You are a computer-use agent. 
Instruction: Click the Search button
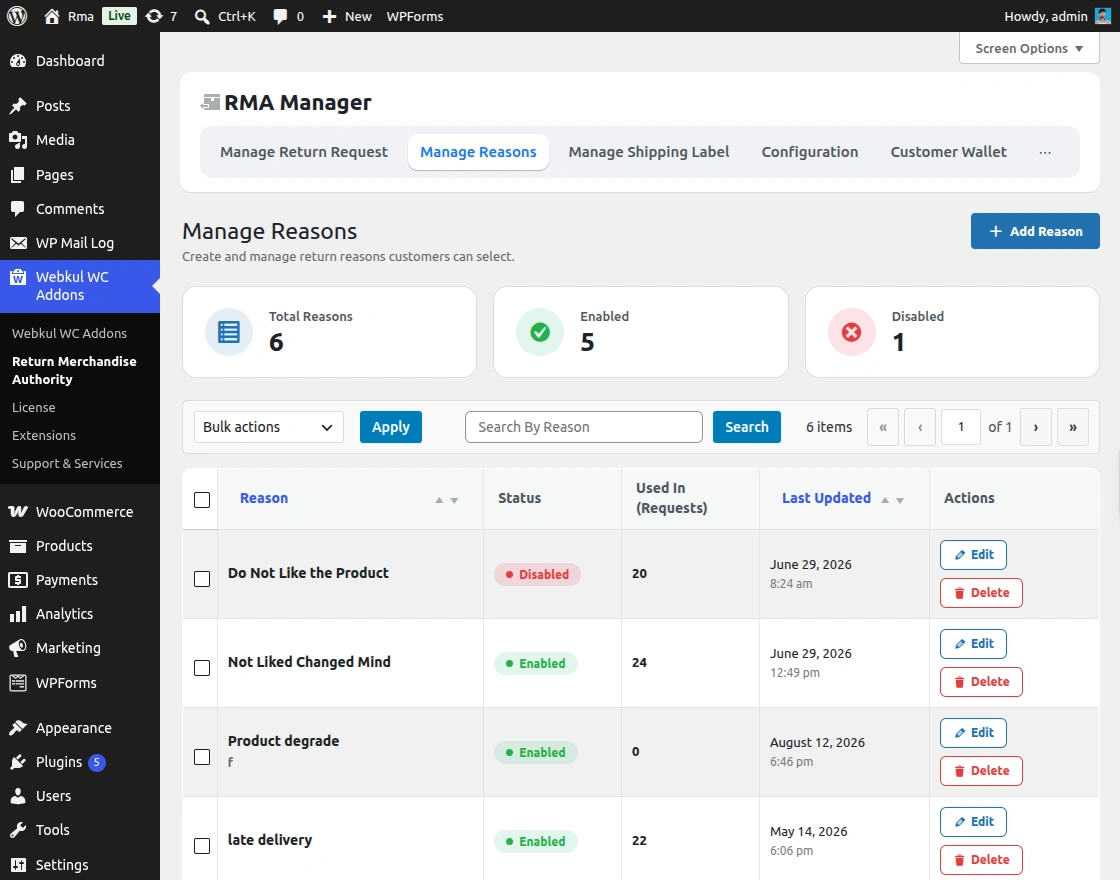[x=746, y=427]
